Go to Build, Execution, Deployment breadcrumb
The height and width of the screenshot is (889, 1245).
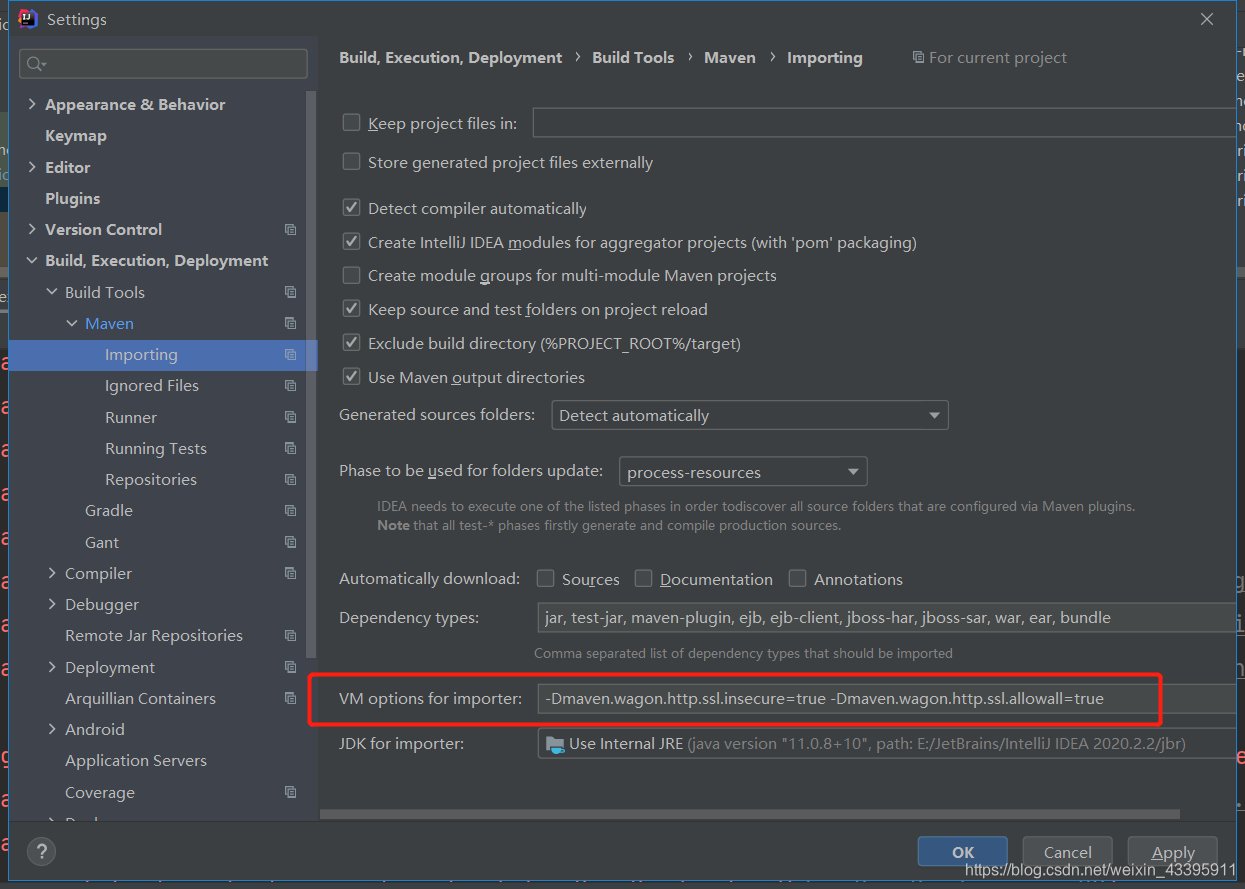451,57
